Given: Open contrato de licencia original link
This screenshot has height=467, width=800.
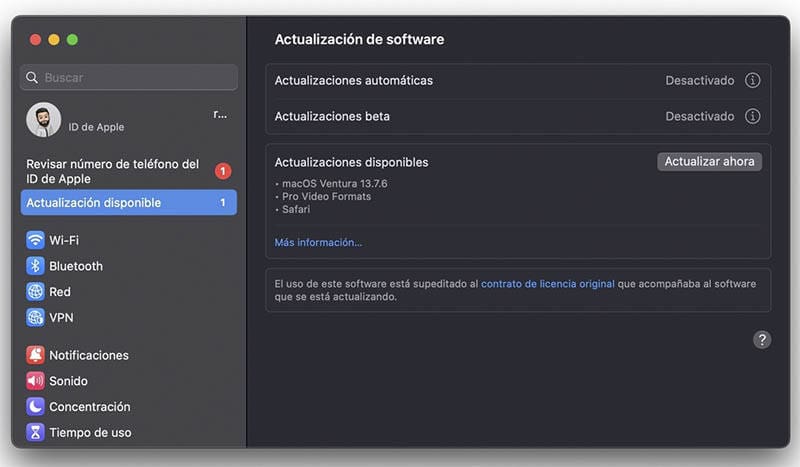Looking at the screenshot, I should [x=547, y=284].
